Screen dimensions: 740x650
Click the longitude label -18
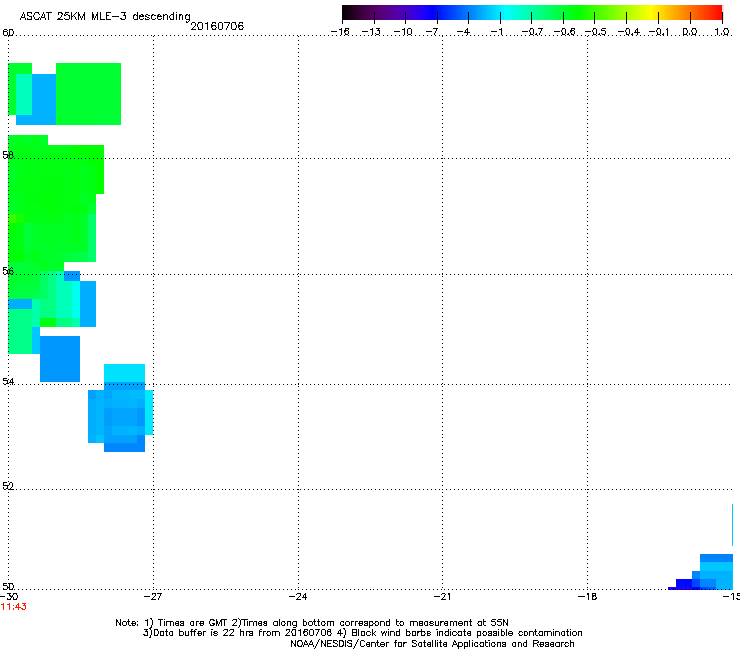coord(587,597)
